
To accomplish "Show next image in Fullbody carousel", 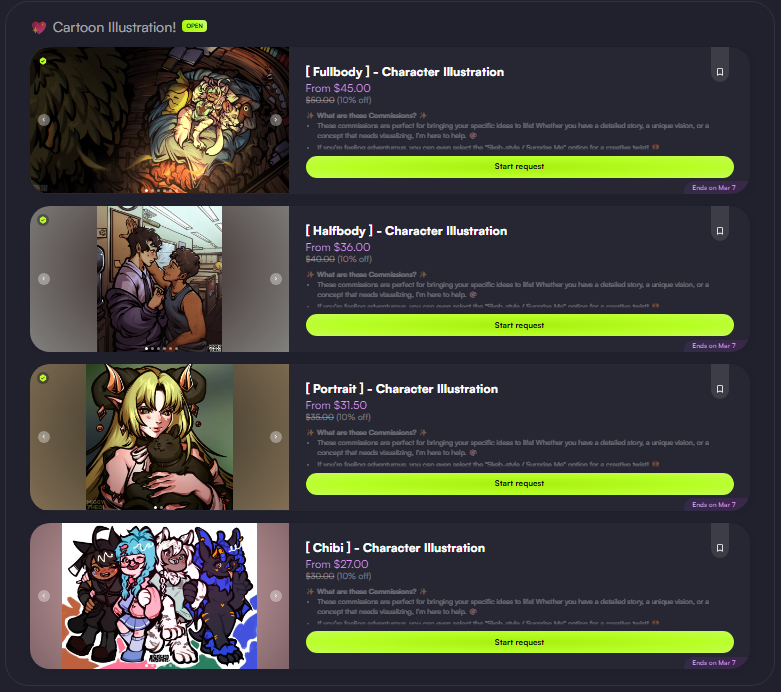I will (276, 120).
